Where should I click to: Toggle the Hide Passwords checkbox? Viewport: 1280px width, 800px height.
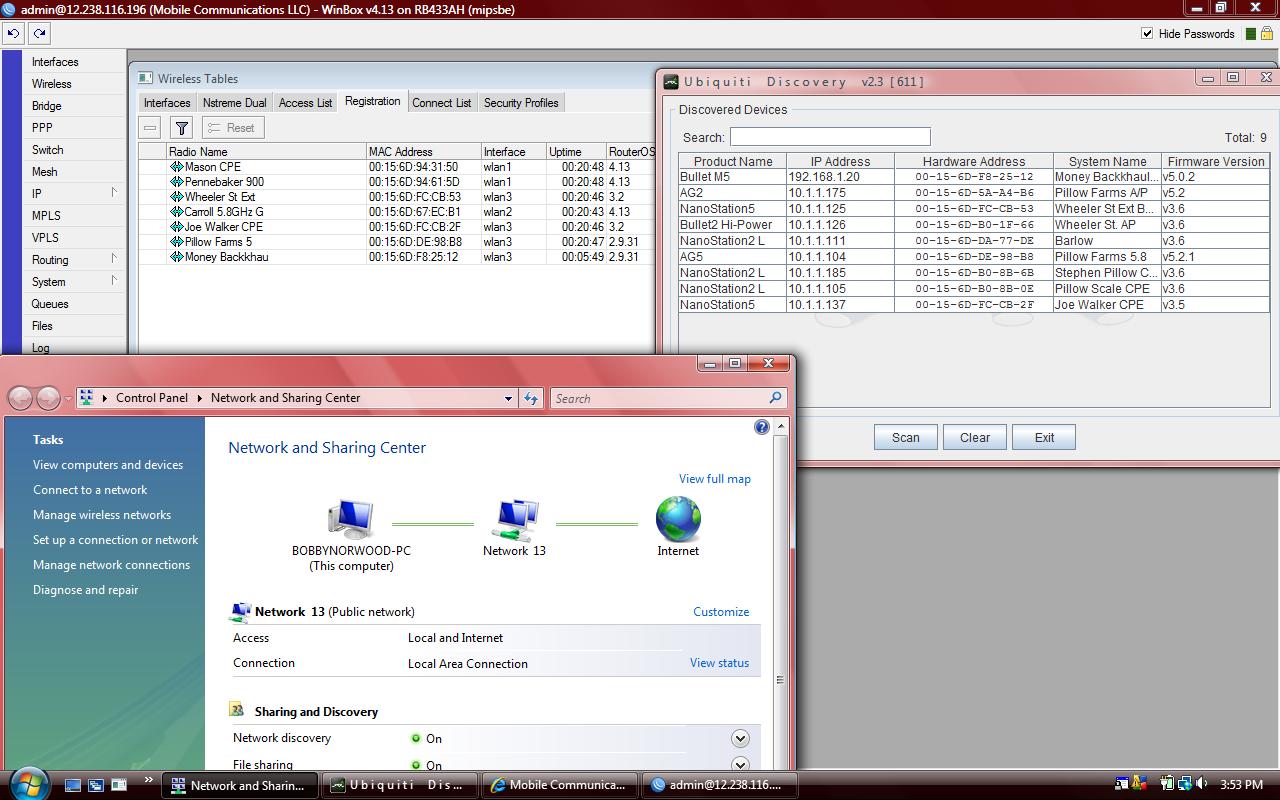(1147, 33)
